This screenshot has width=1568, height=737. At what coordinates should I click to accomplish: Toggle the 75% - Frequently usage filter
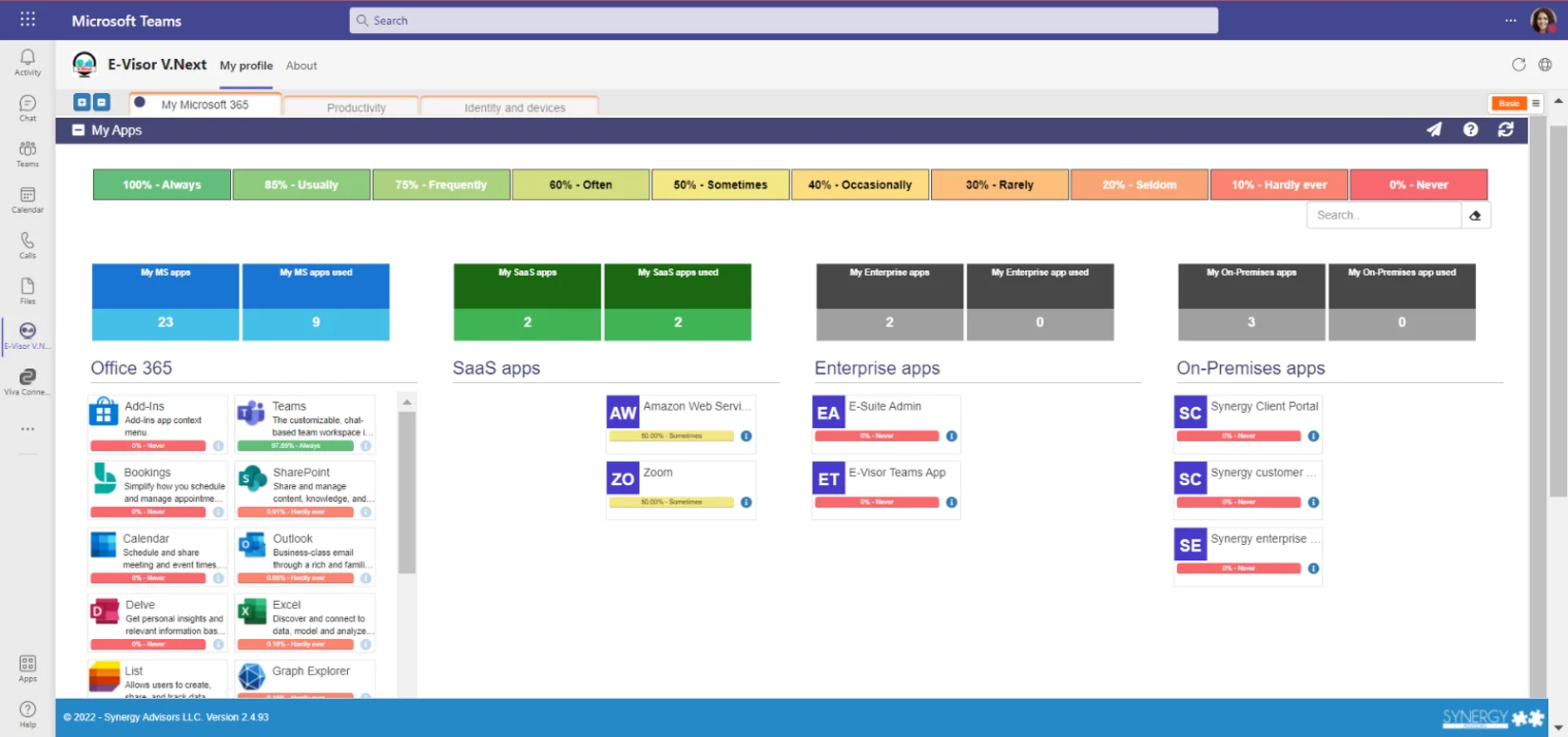click(x=441, y=184)
